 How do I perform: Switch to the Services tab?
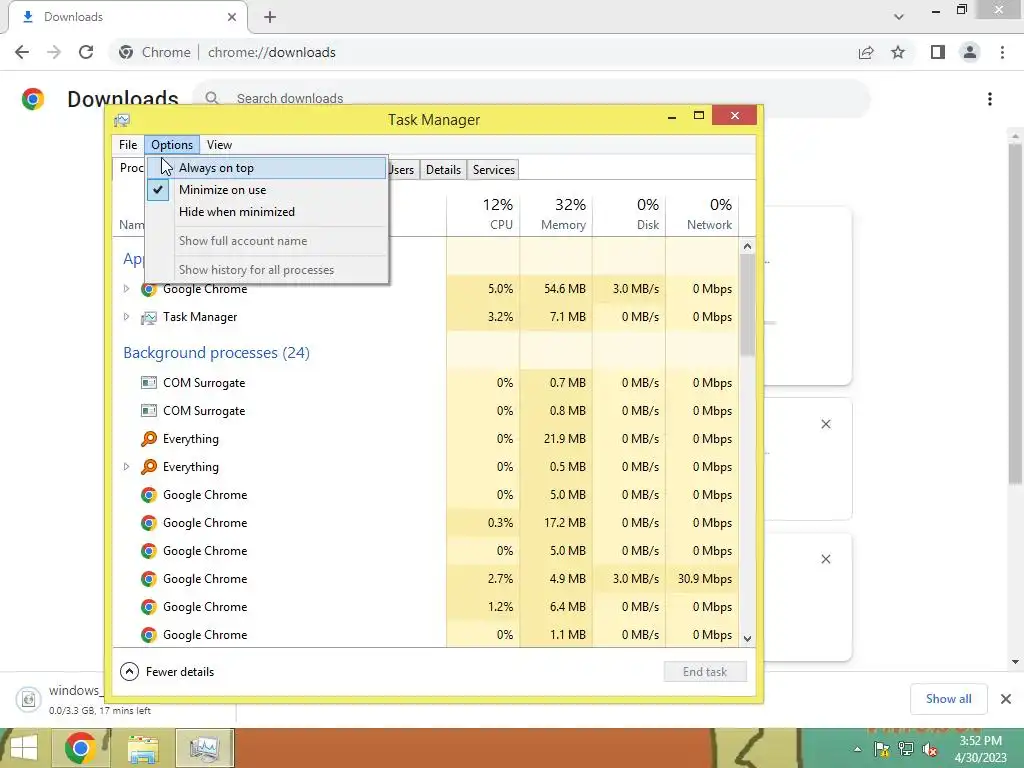click(494, 170)
